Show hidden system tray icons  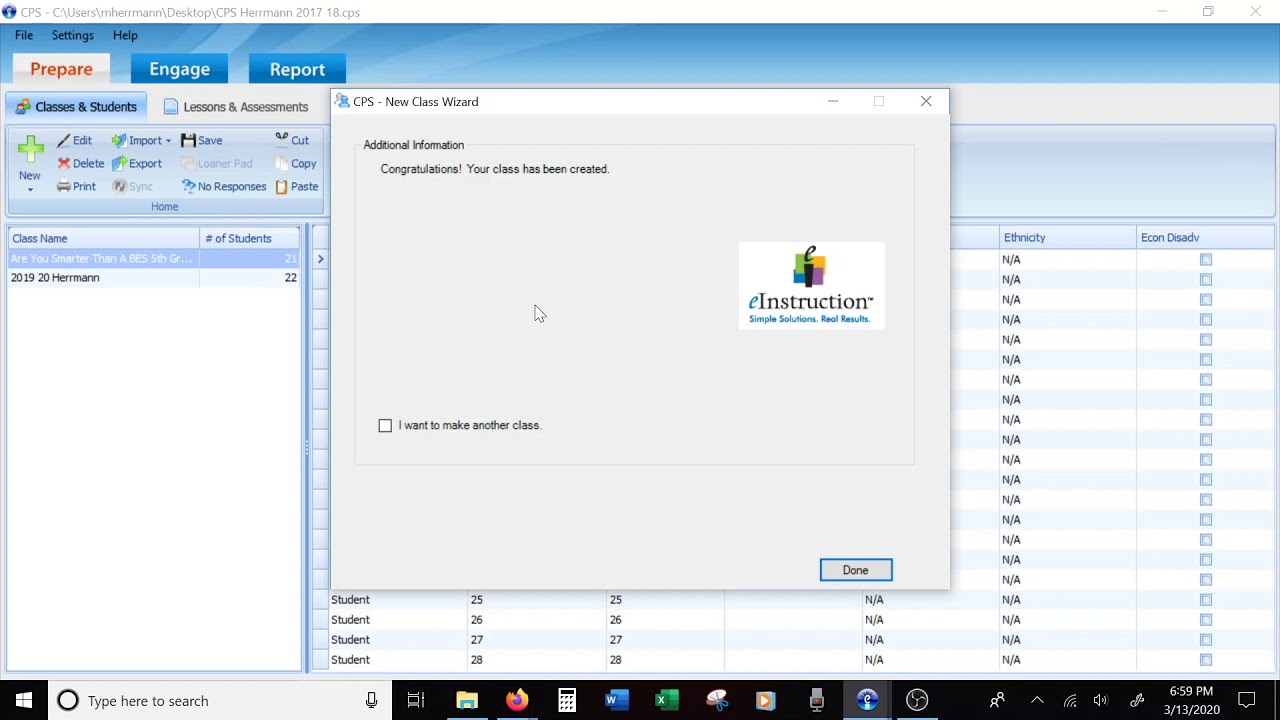[1037, 701]
